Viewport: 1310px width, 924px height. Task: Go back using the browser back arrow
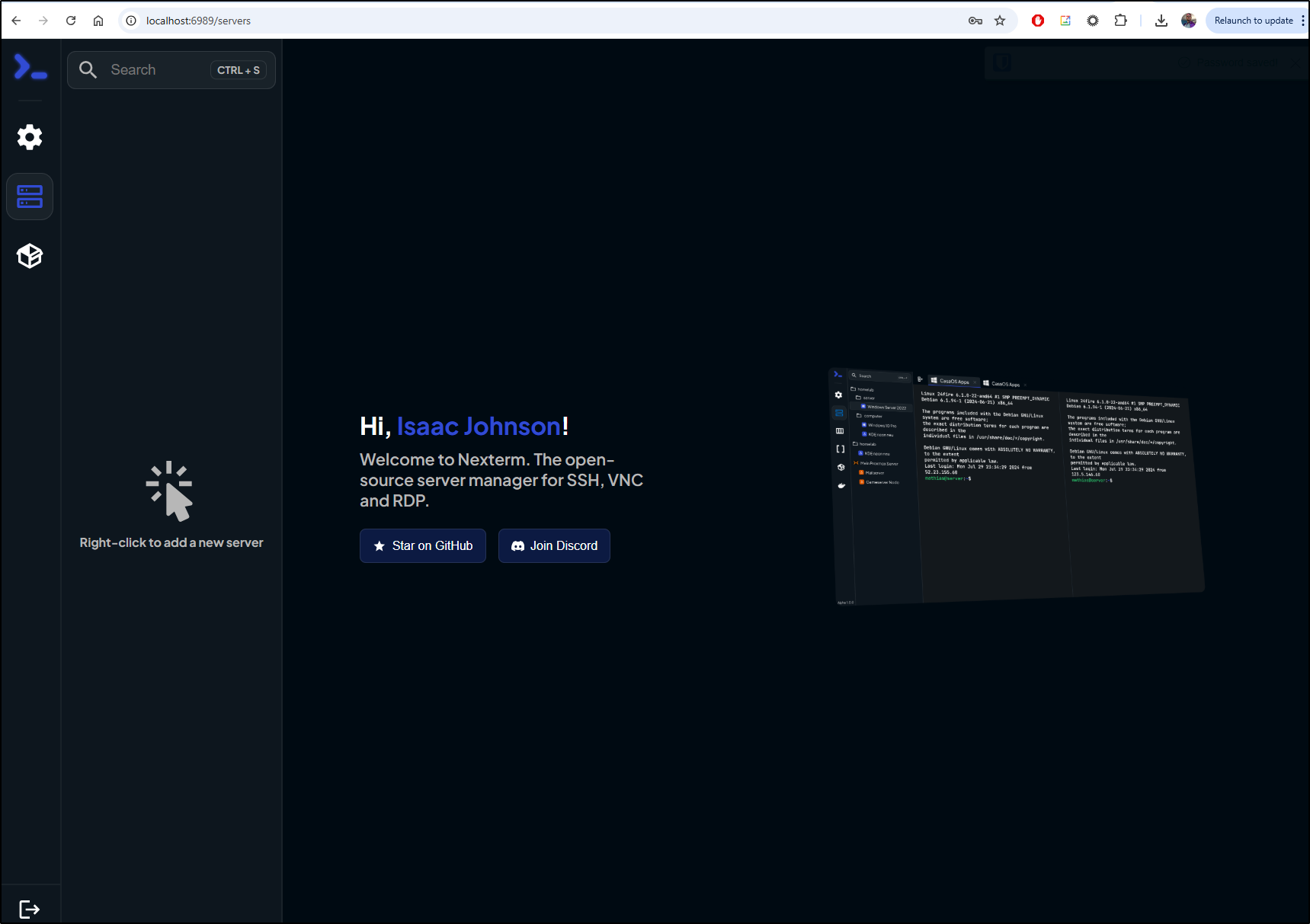tap(16, 21)
